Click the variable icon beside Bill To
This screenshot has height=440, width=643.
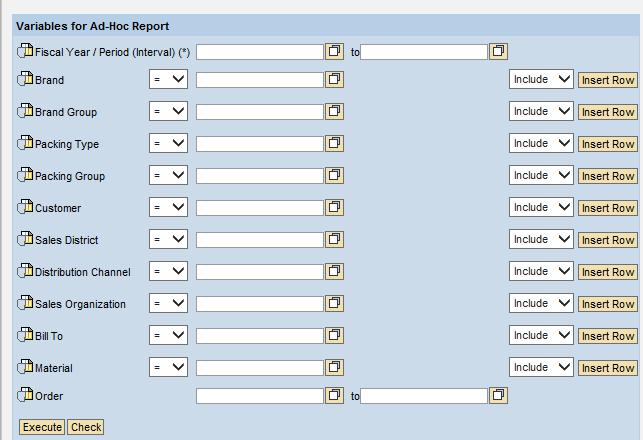point(25,335)
